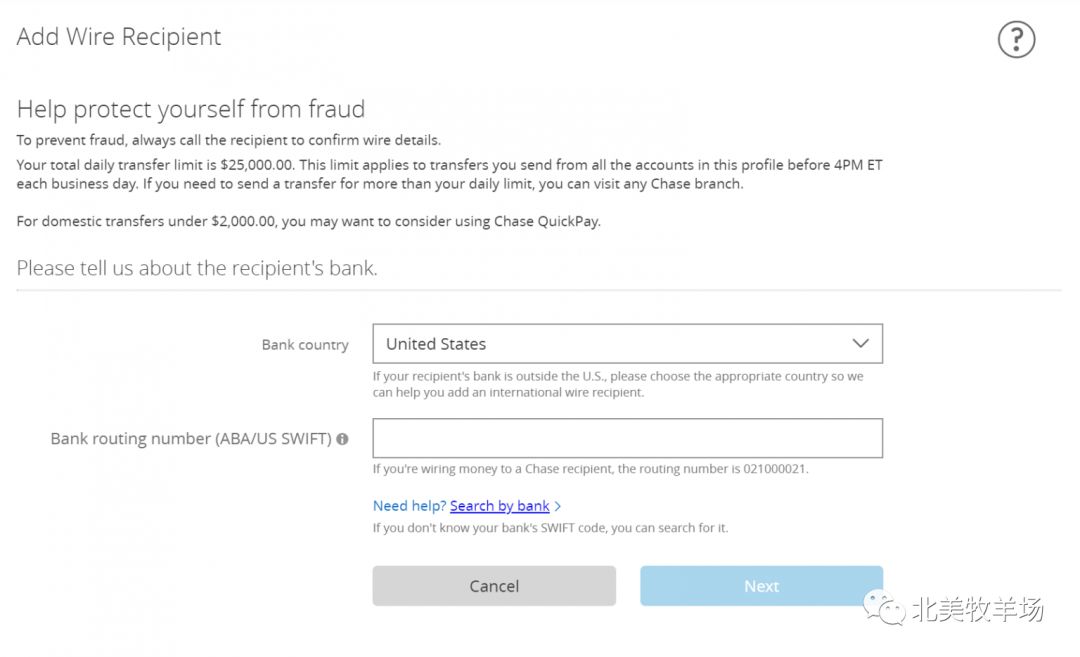Click the Need help? text
The height and width of the screenshot is (657, 1080).
[409, 506]
